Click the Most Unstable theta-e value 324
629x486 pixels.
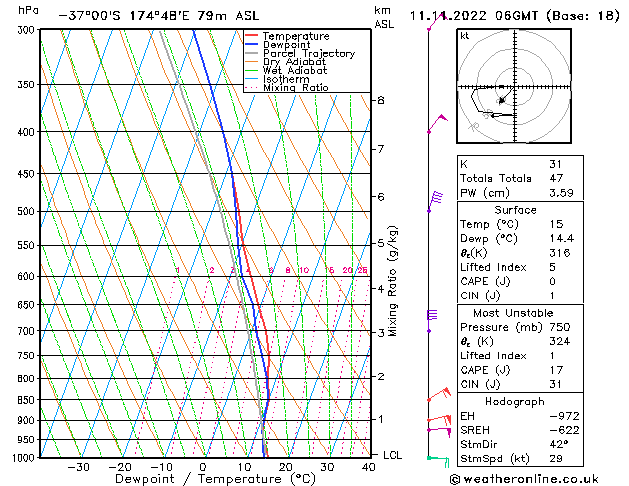tap(560, 341)
